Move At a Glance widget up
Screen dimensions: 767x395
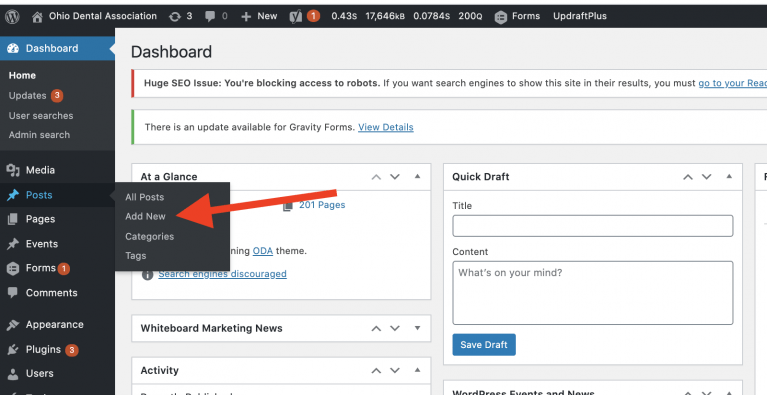376,177
